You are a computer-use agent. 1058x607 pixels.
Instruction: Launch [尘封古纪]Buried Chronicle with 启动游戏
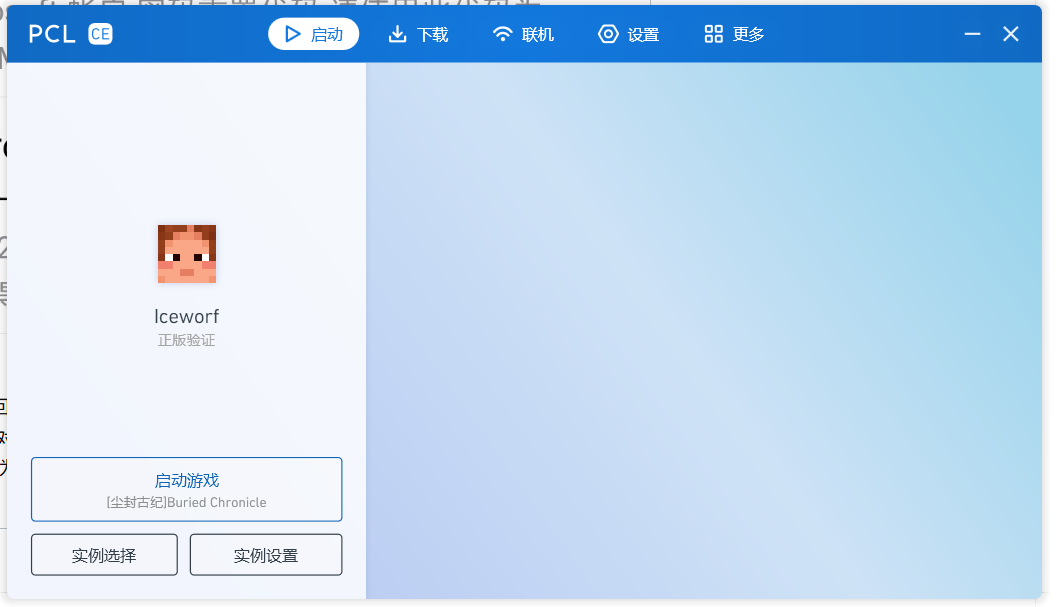pyautogui.click(x=186, y=489)
